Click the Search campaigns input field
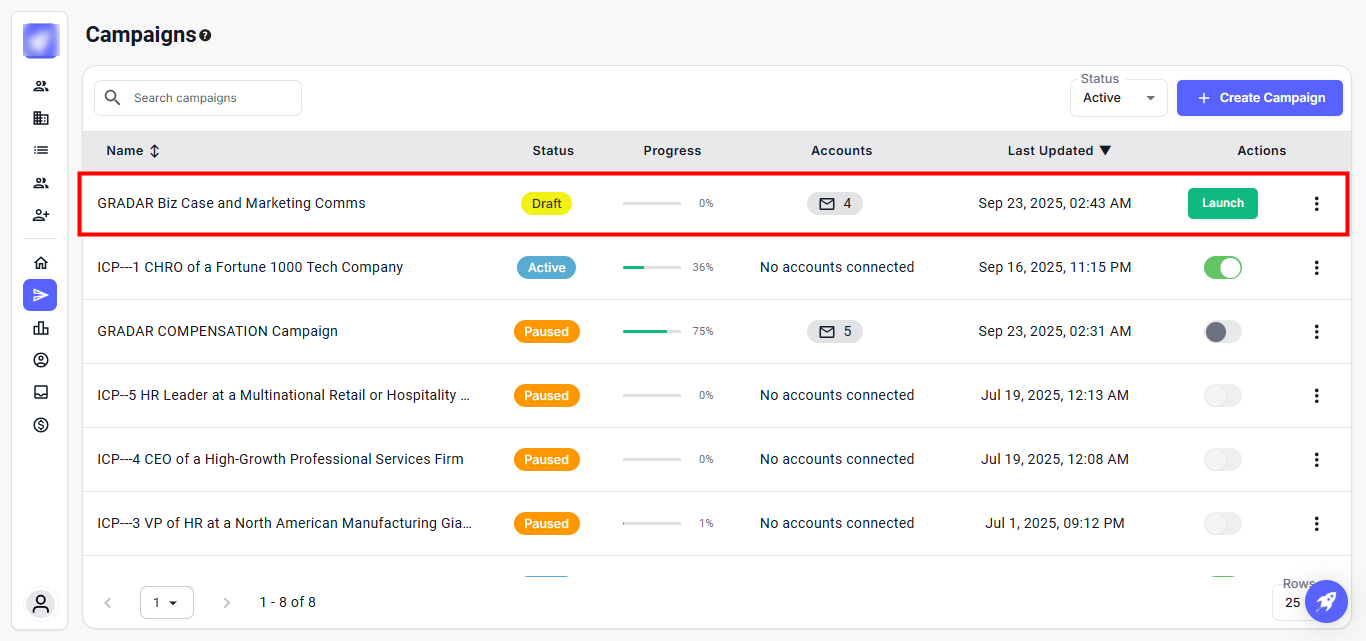Screen dimensions: 1366x641 [210, 98]
